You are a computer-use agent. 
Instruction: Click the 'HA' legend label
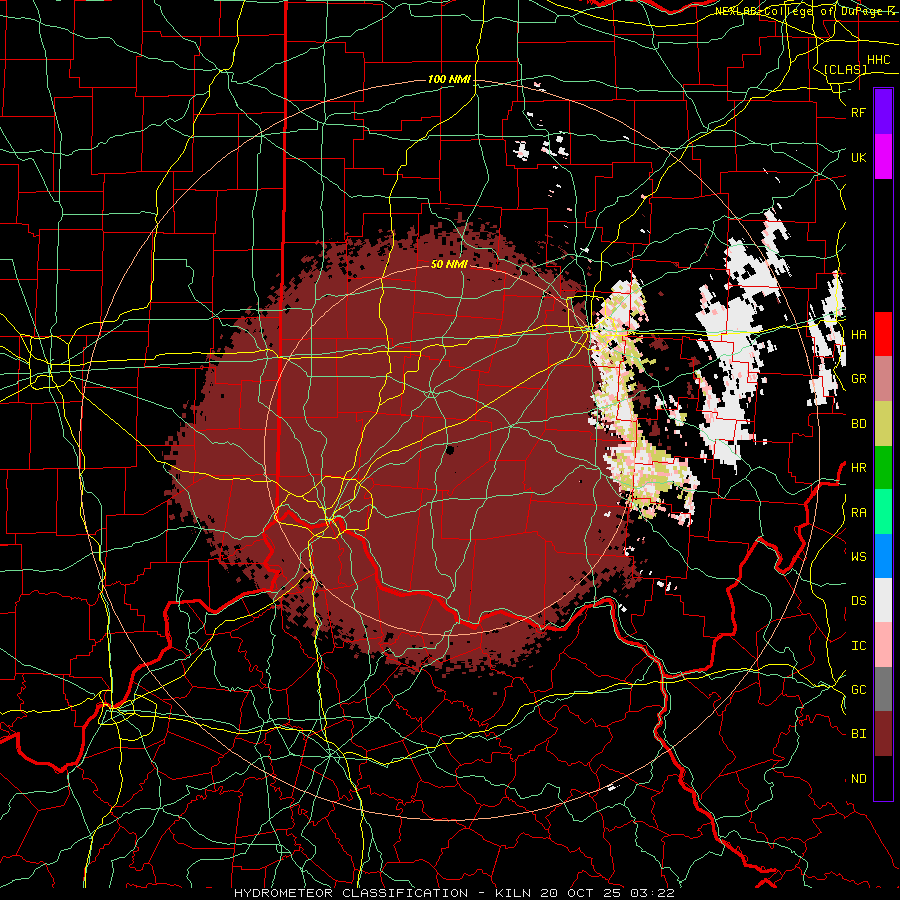[x=858, y=334]
